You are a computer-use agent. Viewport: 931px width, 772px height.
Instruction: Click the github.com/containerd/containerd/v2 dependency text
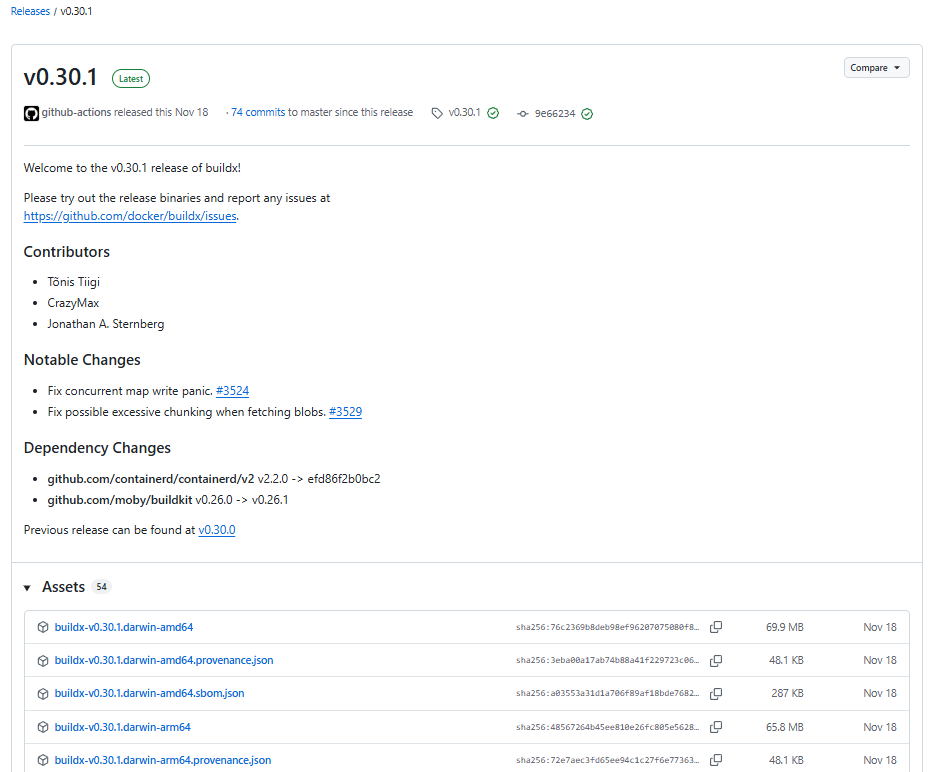151,479
